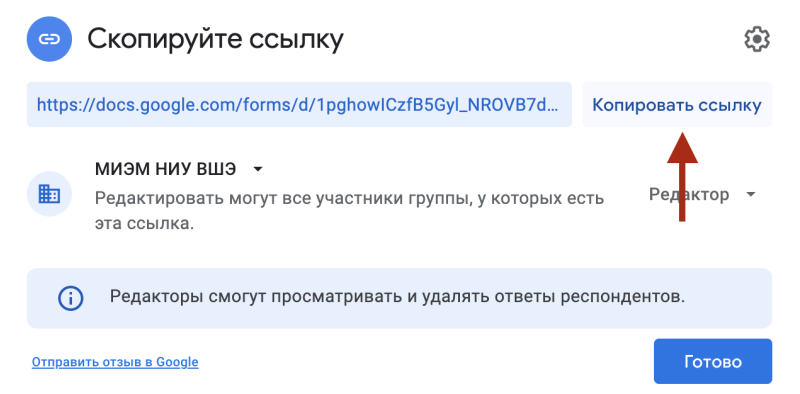Confirm with the Готово button
The image size is (800, 394).
(x=713, y=361)
